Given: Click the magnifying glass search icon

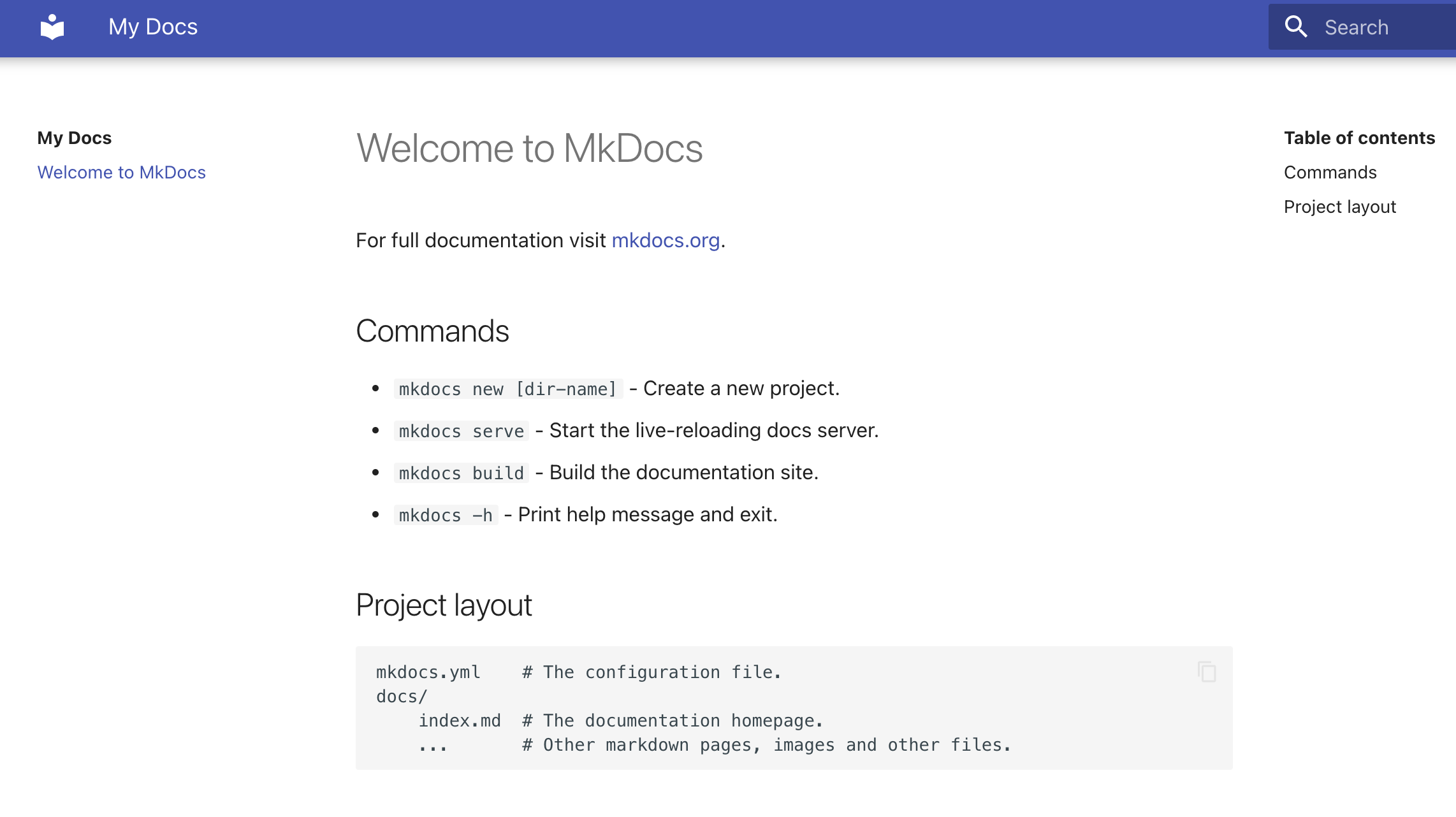Looking at the screenshot, I should 1296,27.
